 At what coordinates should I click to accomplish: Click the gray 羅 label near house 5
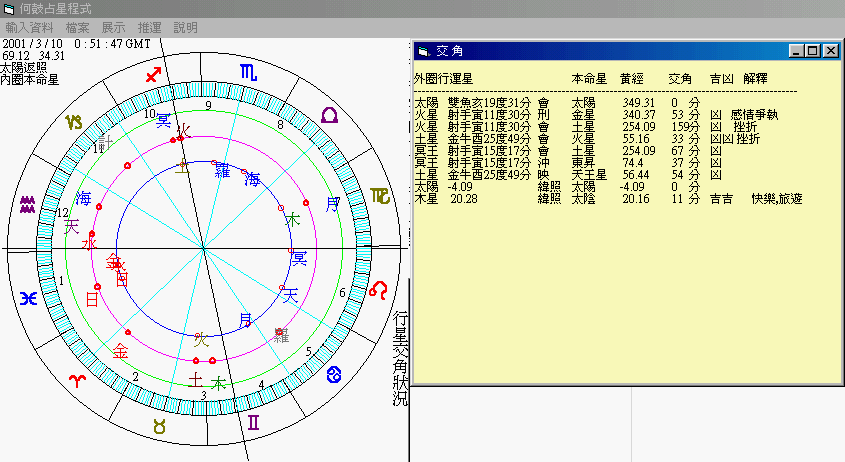281,335
